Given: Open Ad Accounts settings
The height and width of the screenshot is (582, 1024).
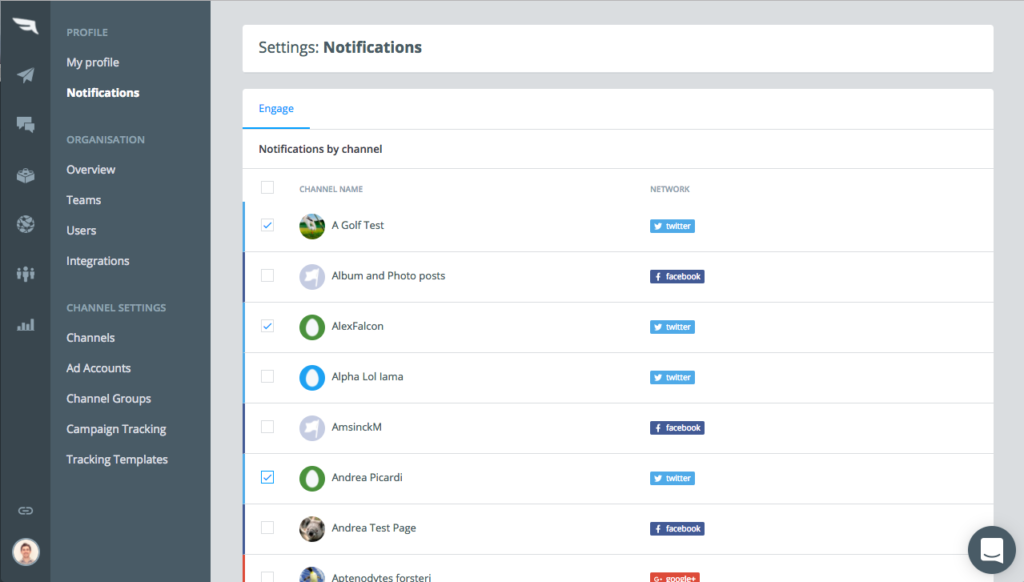Looking at the screenshot, I should pos(99,368).
